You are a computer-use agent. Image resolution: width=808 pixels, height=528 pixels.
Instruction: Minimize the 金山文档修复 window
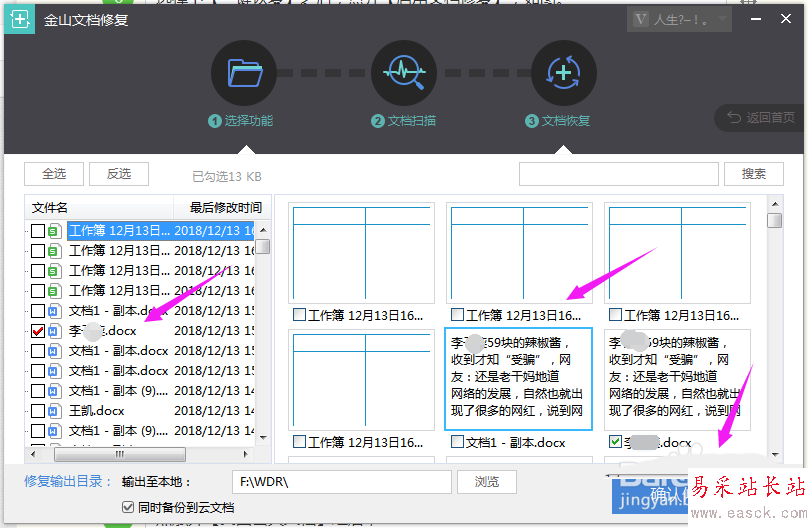[756, 19]
